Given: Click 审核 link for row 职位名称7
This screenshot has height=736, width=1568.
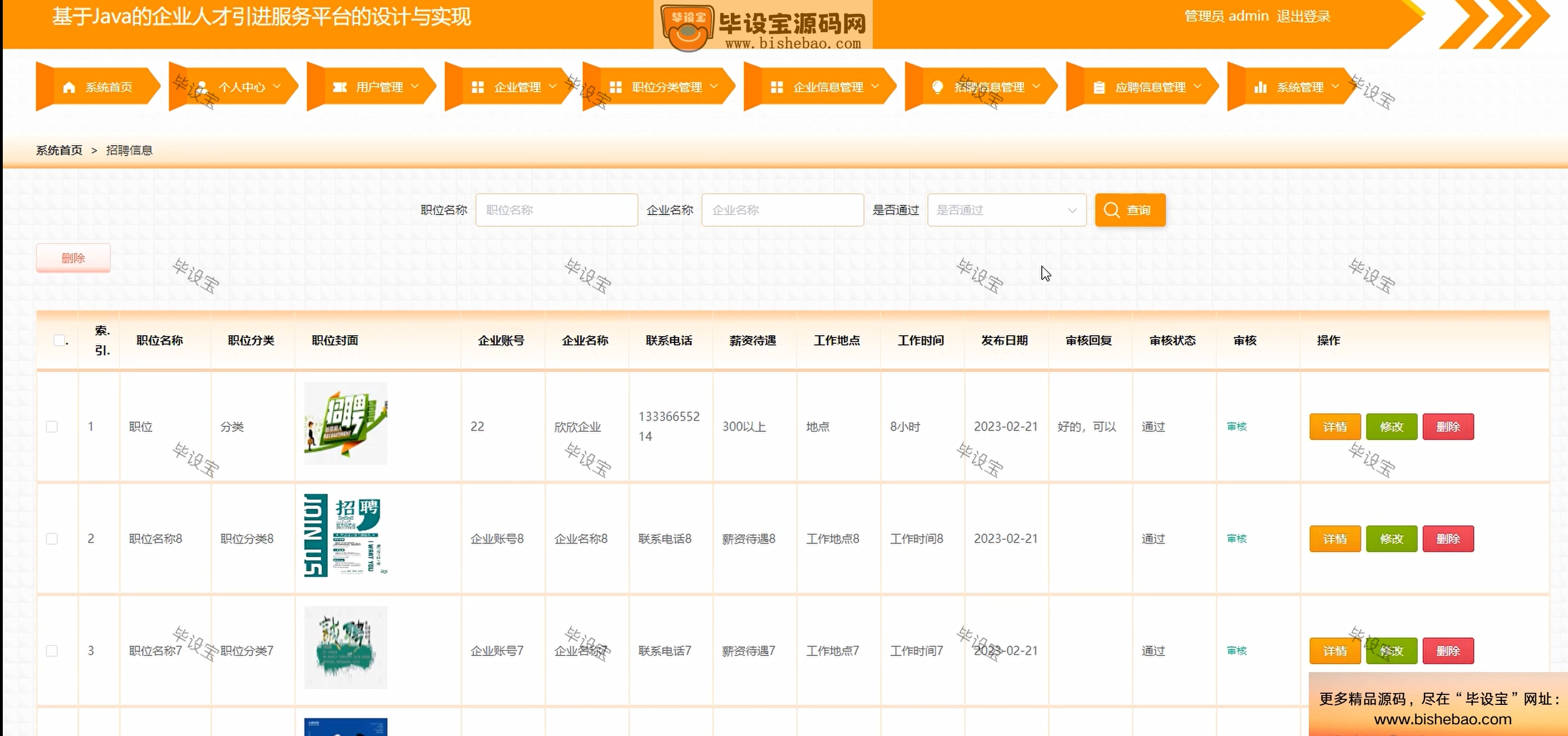Looking at the screenshot, I should pos(1237,651).
